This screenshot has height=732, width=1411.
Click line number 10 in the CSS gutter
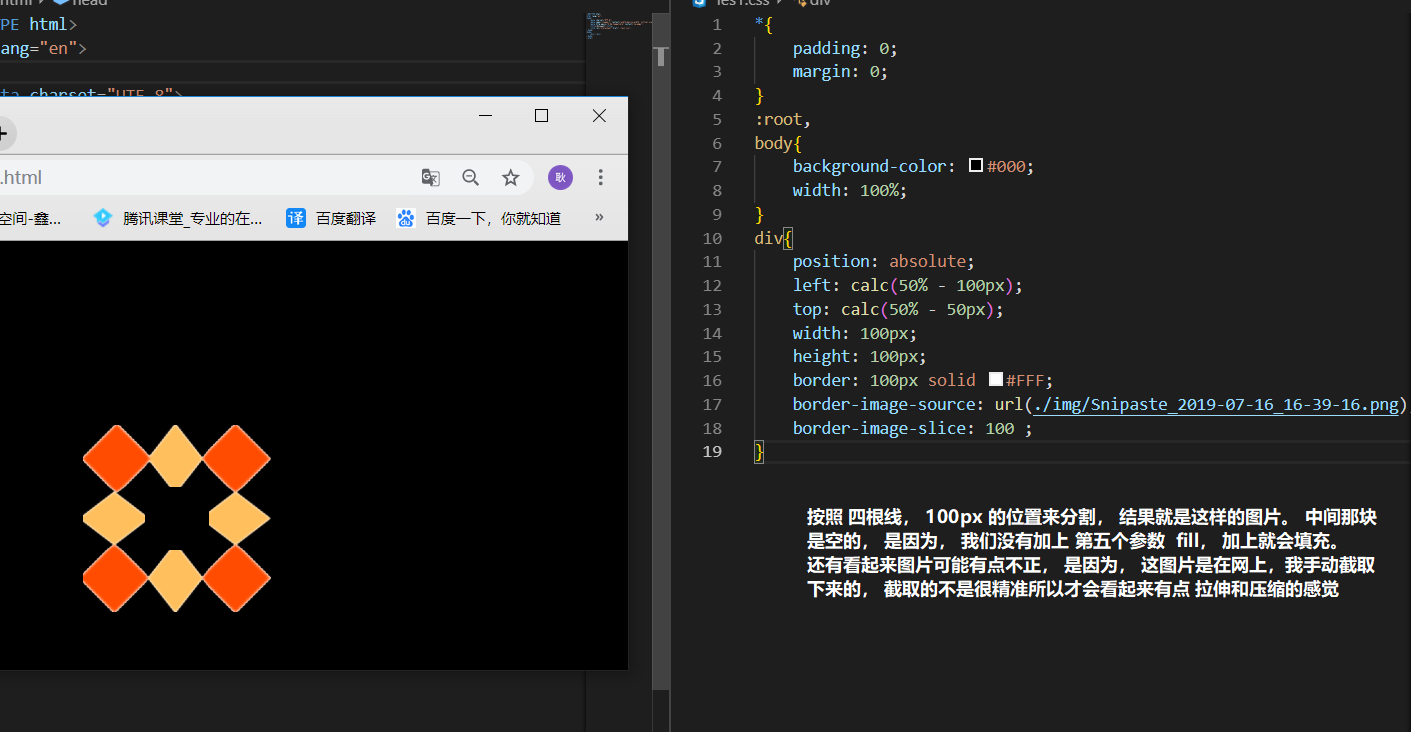tap(712, 238)
